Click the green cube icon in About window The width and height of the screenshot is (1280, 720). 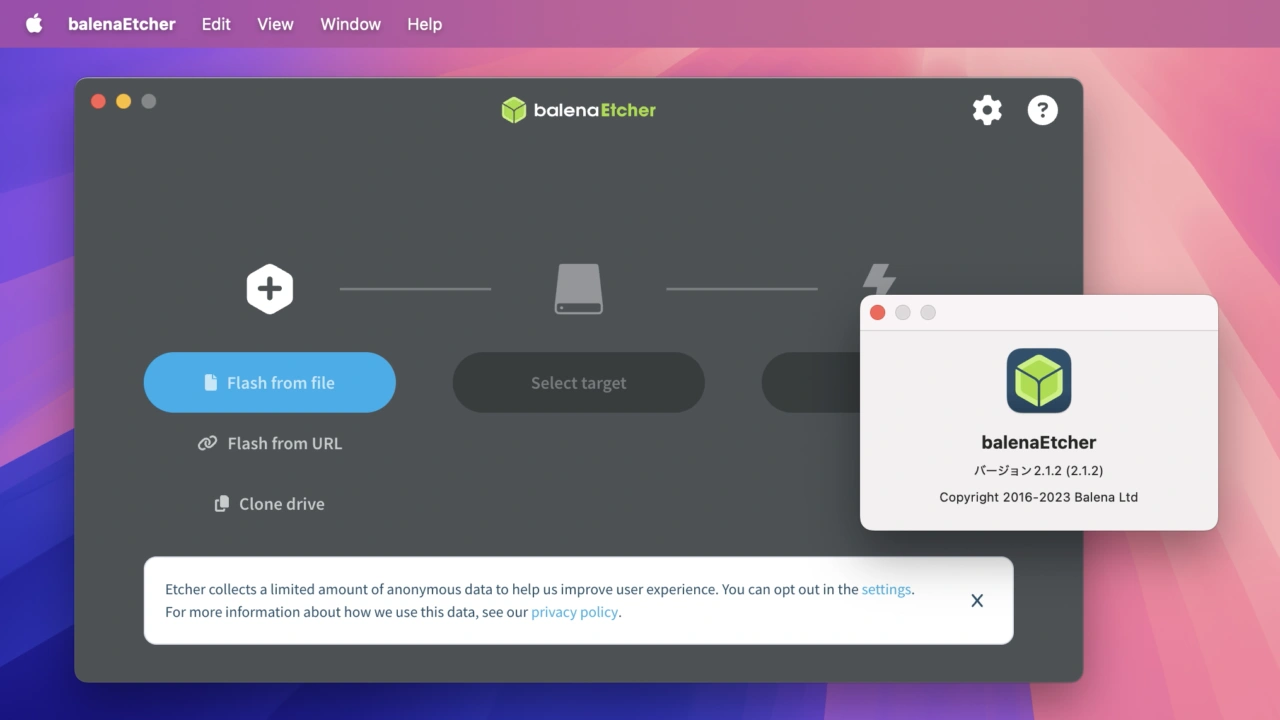tap(1038, 380)
